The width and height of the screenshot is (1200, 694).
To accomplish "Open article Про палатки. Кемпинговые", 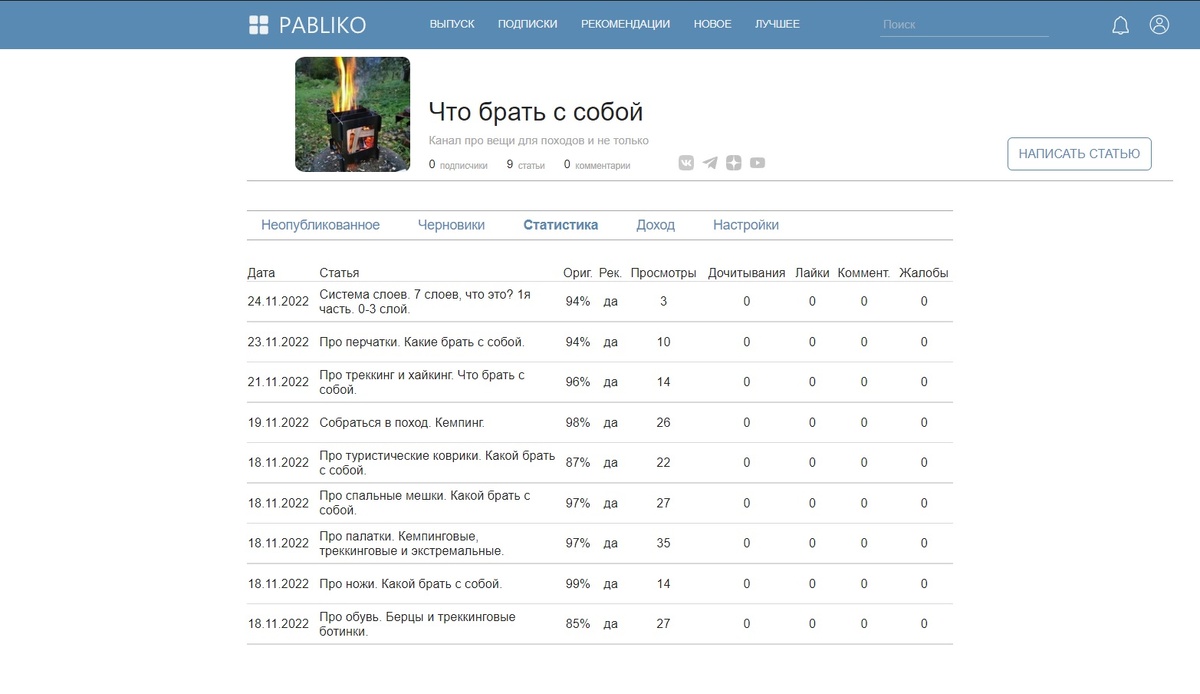I will tap(412, 543).
